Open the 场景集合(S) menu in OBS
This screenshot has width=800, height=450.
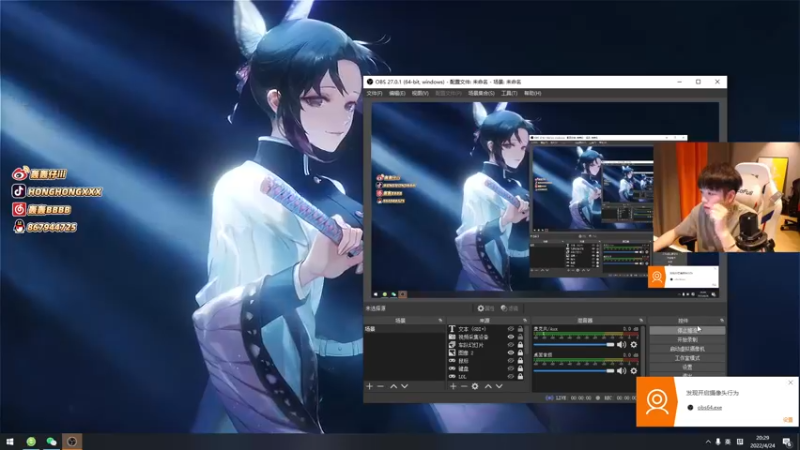coord(481,93)
